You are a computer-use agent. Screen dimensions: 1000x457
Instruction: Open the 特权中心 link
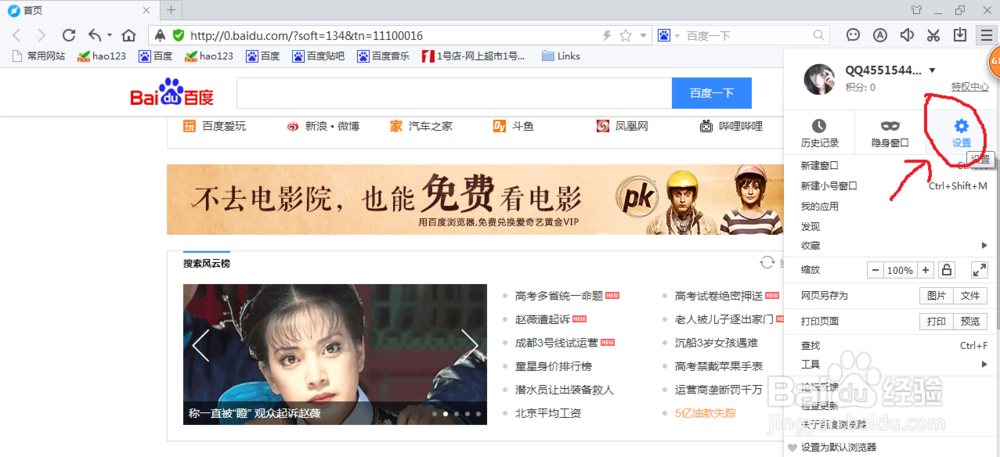970,87
